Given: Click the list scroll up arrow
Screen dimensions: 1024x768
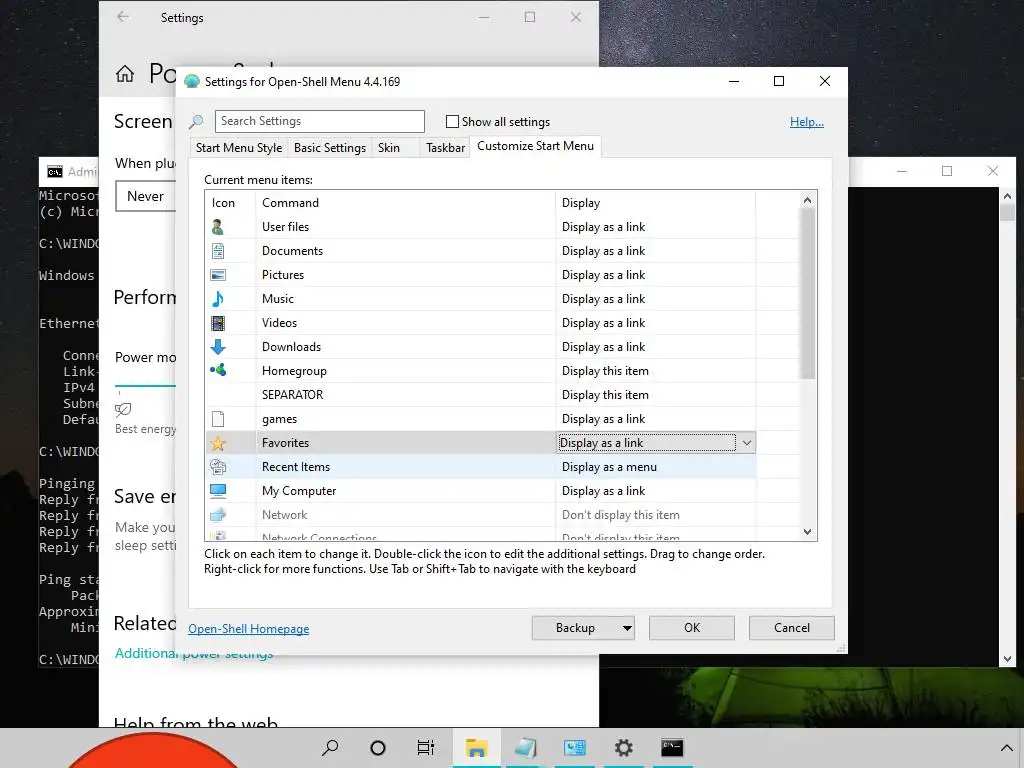Looking at the screenshot, I should pos(807,200).
